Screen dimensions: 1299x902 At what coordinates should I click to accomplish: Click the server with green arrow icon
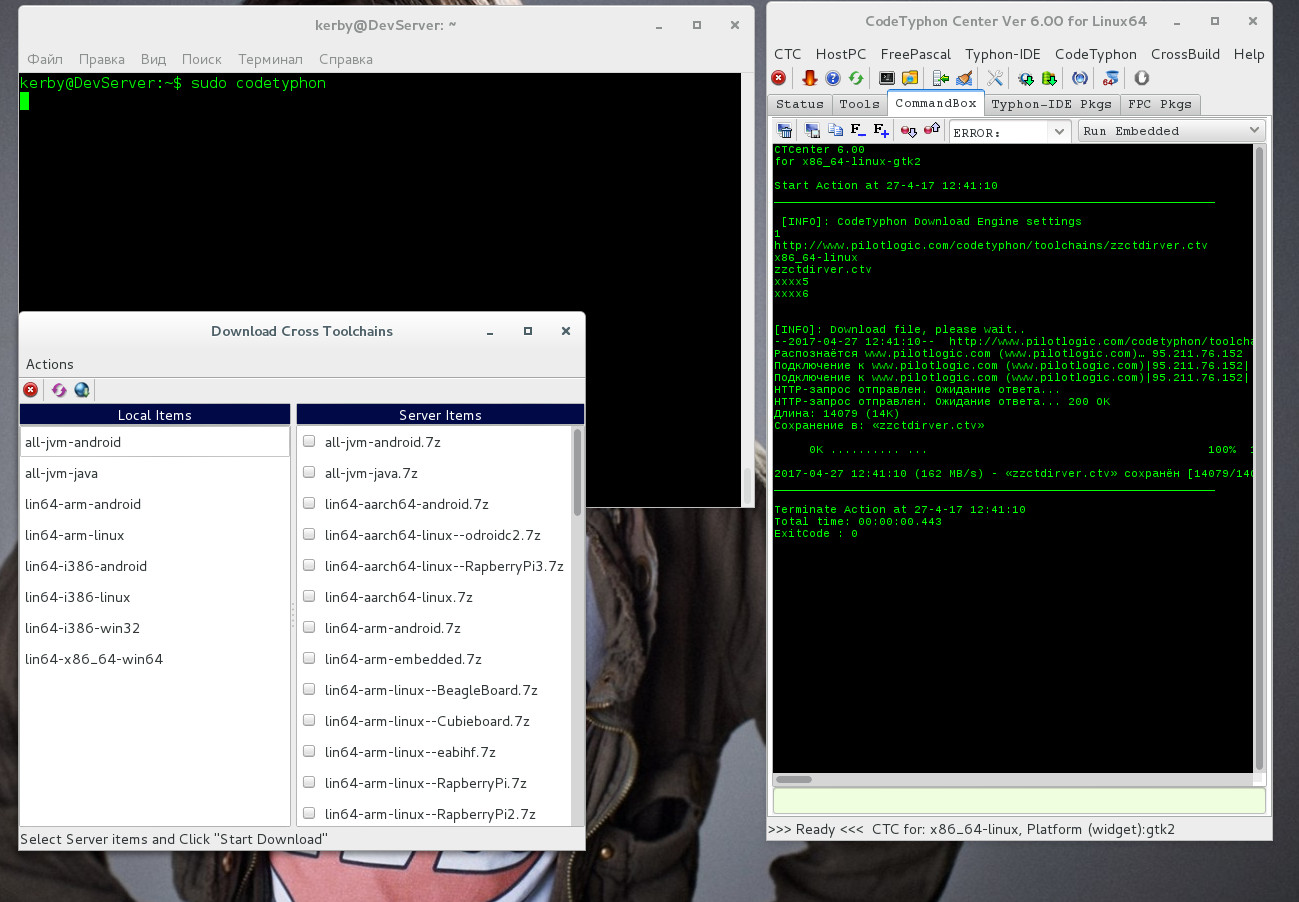(941, 78)
